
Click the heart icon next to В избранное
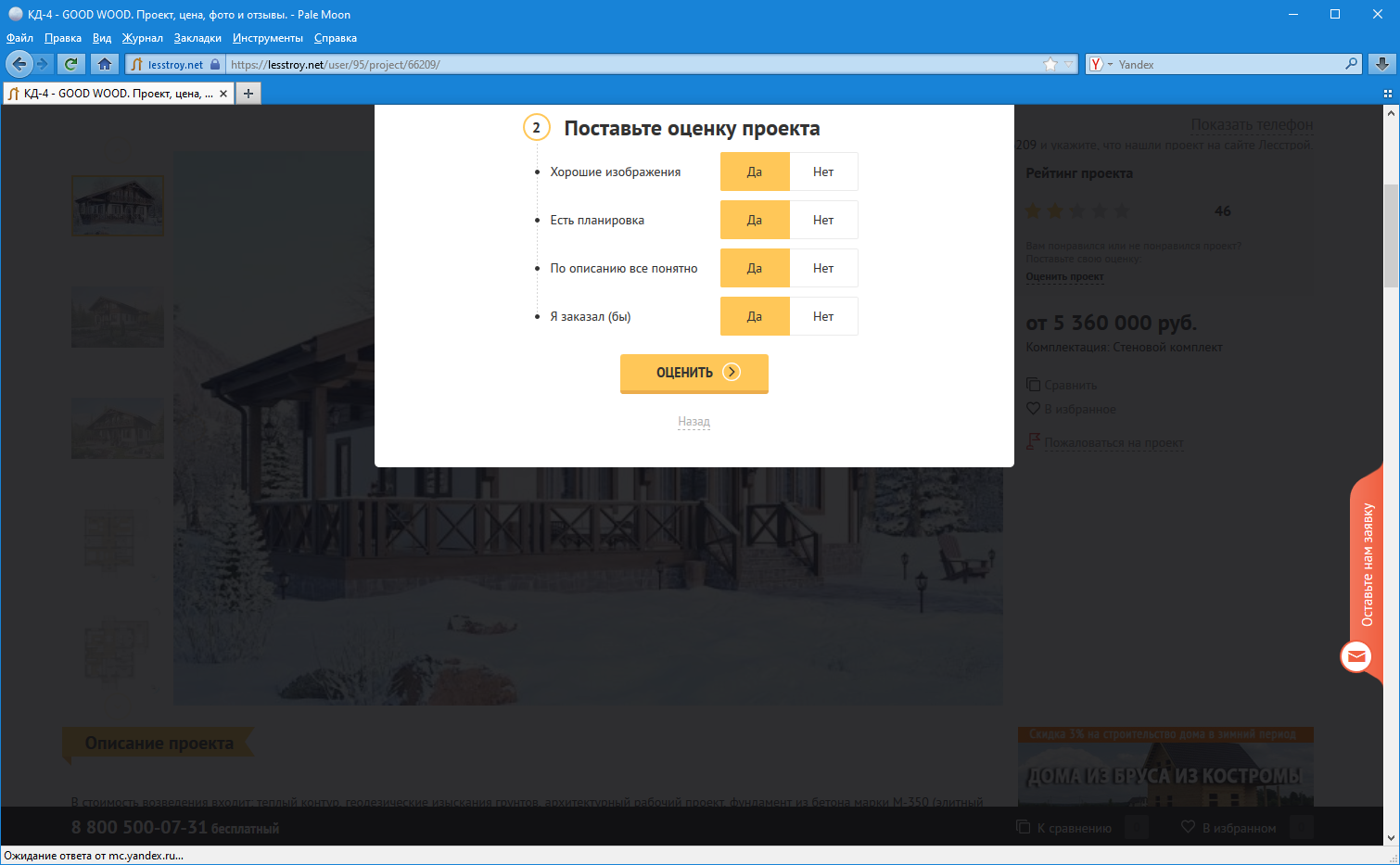(x=1033, y=408)
